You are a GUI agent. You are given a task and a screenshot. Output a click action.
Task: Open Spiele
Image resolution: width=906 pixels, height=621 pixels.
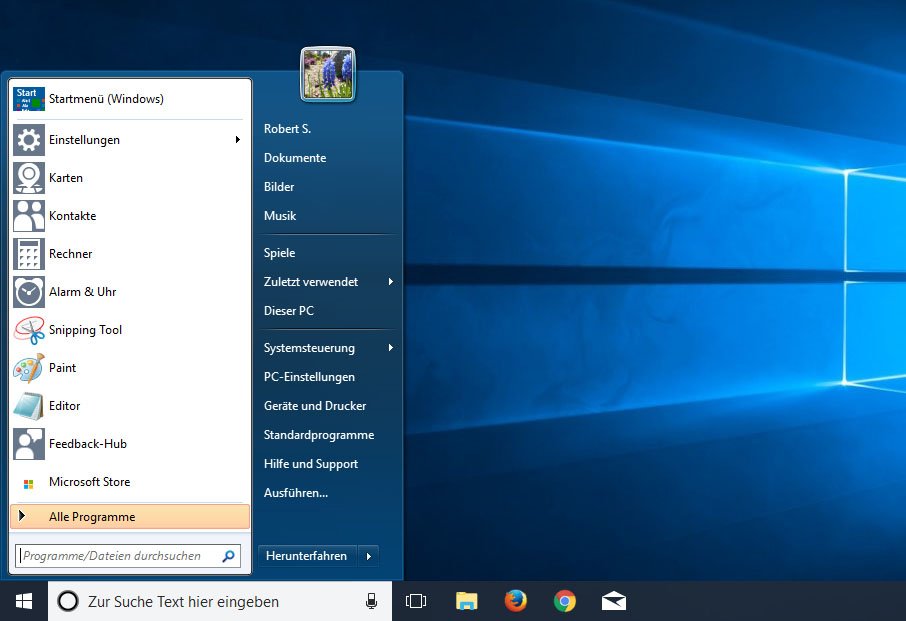point(279,253)
